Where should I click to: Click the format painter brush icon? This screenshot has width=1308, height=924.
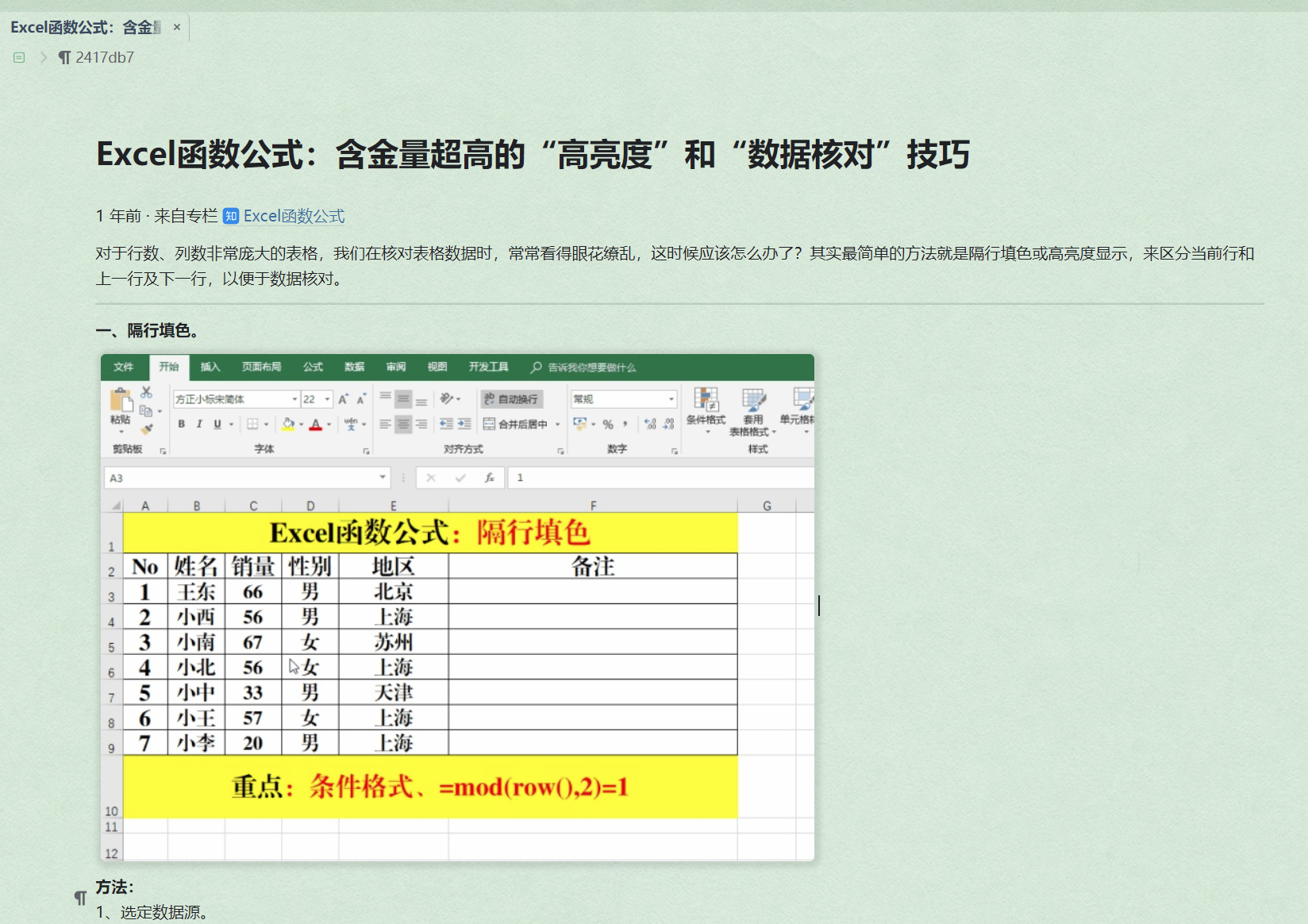coord(146,429)
